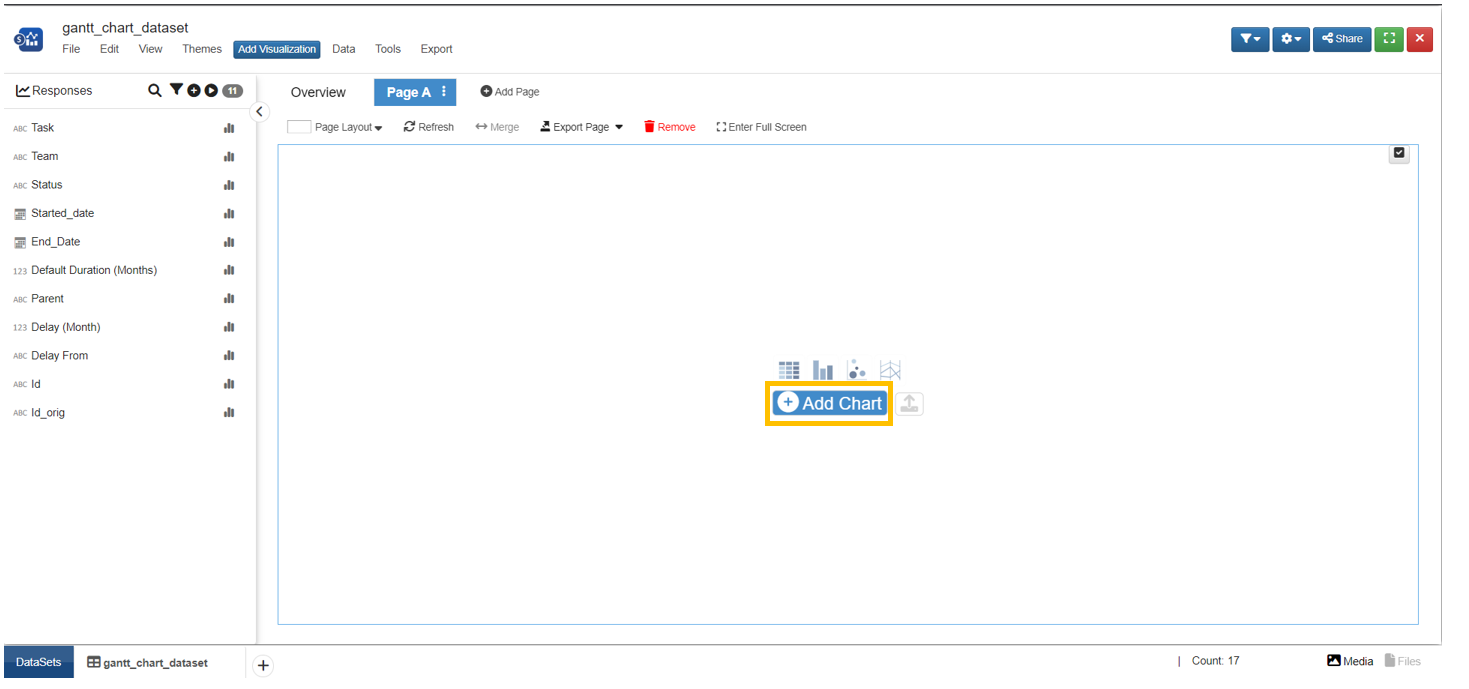
Task: Click the Share button
Action: click(1342, 39)
